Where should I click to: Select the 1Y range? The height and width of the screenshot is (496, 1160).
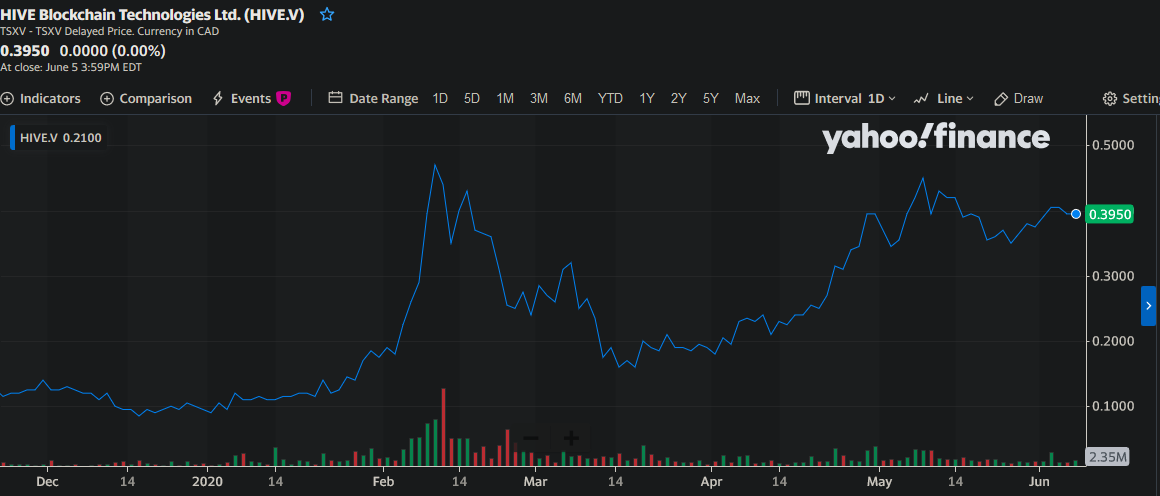[x=647, y=98]
